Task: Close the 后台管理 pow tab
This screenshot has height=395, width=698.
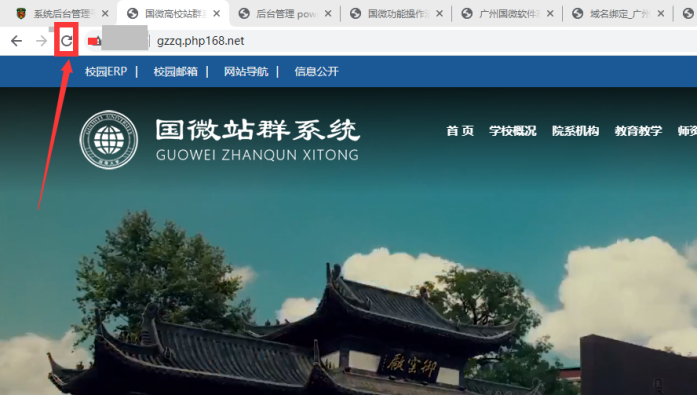Action: [328, 14]
